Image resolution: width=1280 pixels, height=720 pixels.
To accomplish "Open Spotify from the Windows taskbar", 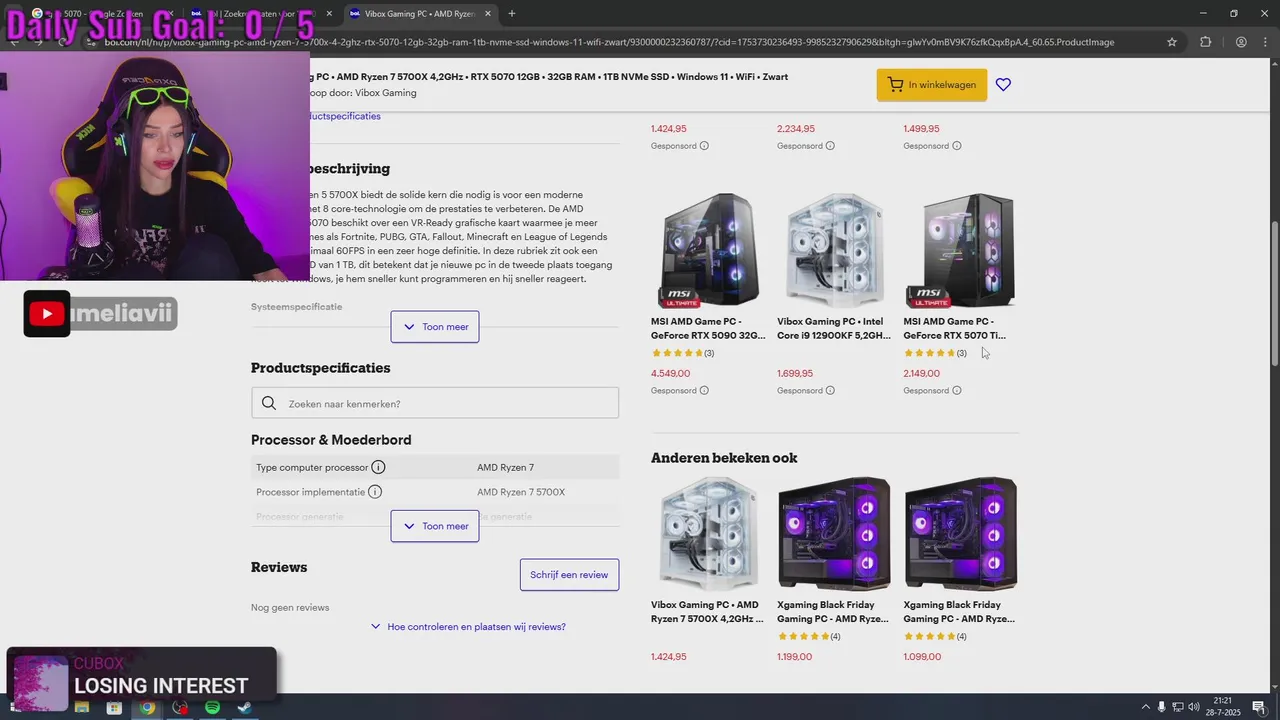I will point(212,708).
